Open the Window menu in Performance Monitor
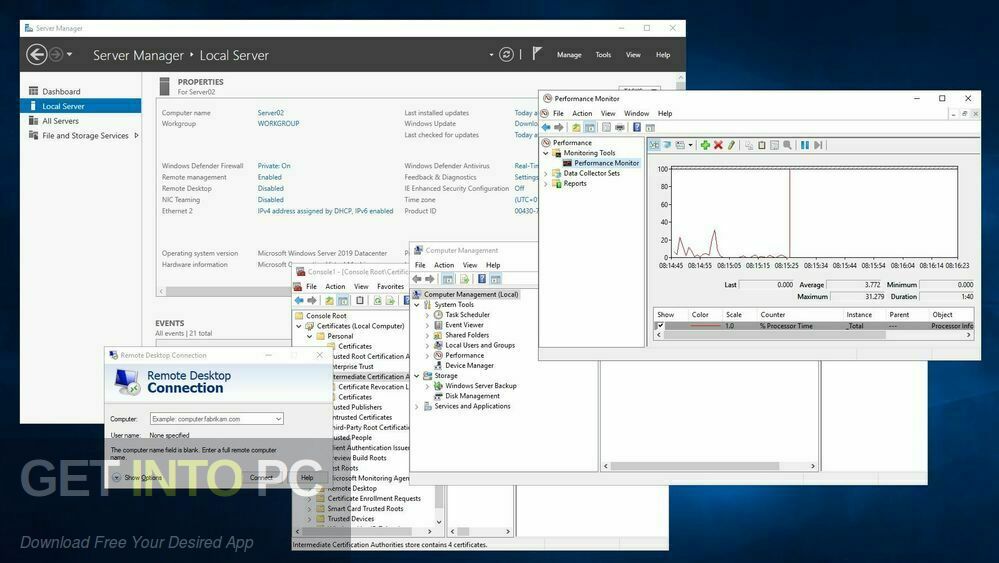Image resolution: width=999 pixels, height=563 pixels. point(636,113)
